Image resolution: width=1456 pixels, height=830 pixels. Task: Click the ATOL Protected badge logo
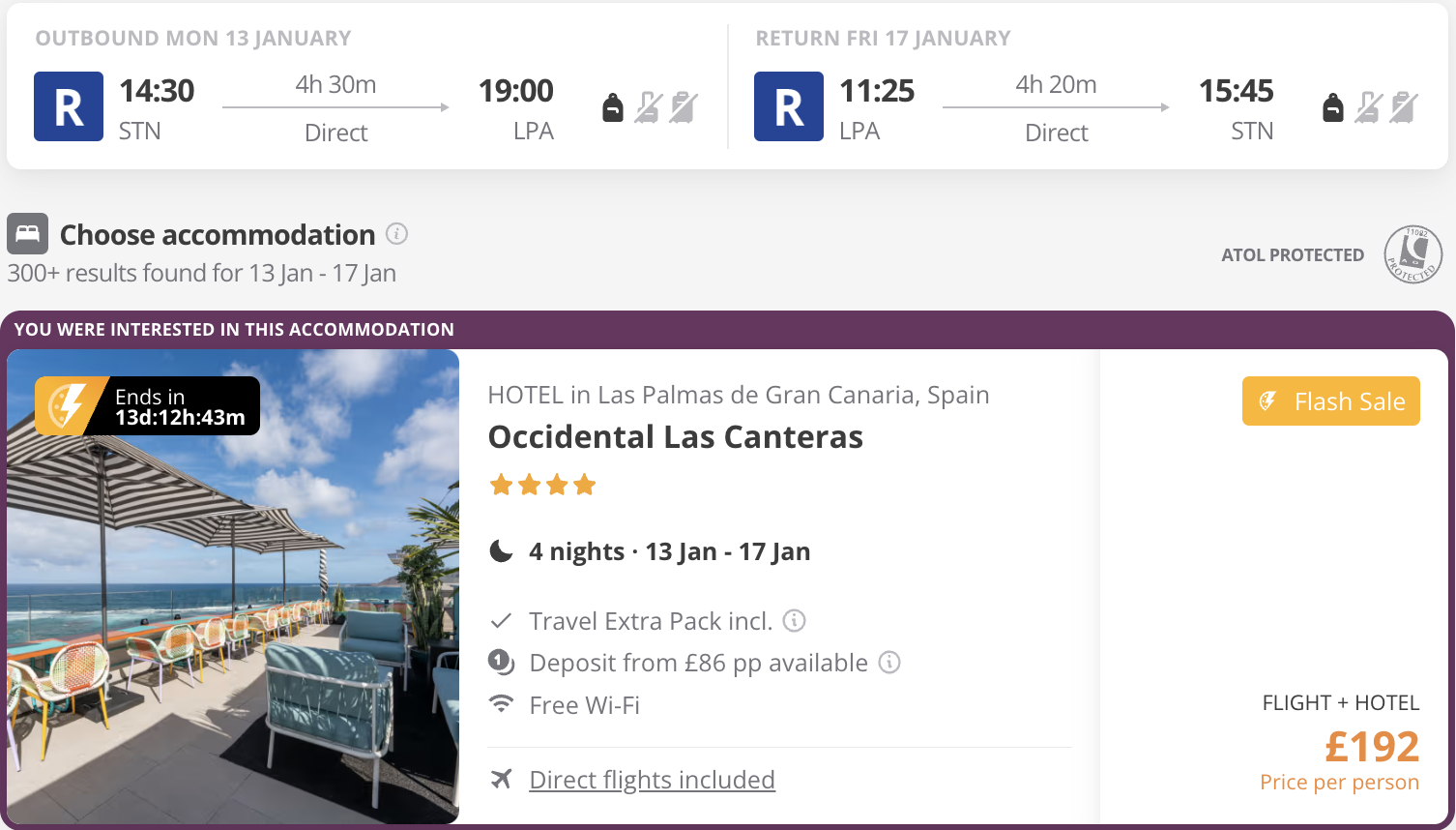(1412, 254)
